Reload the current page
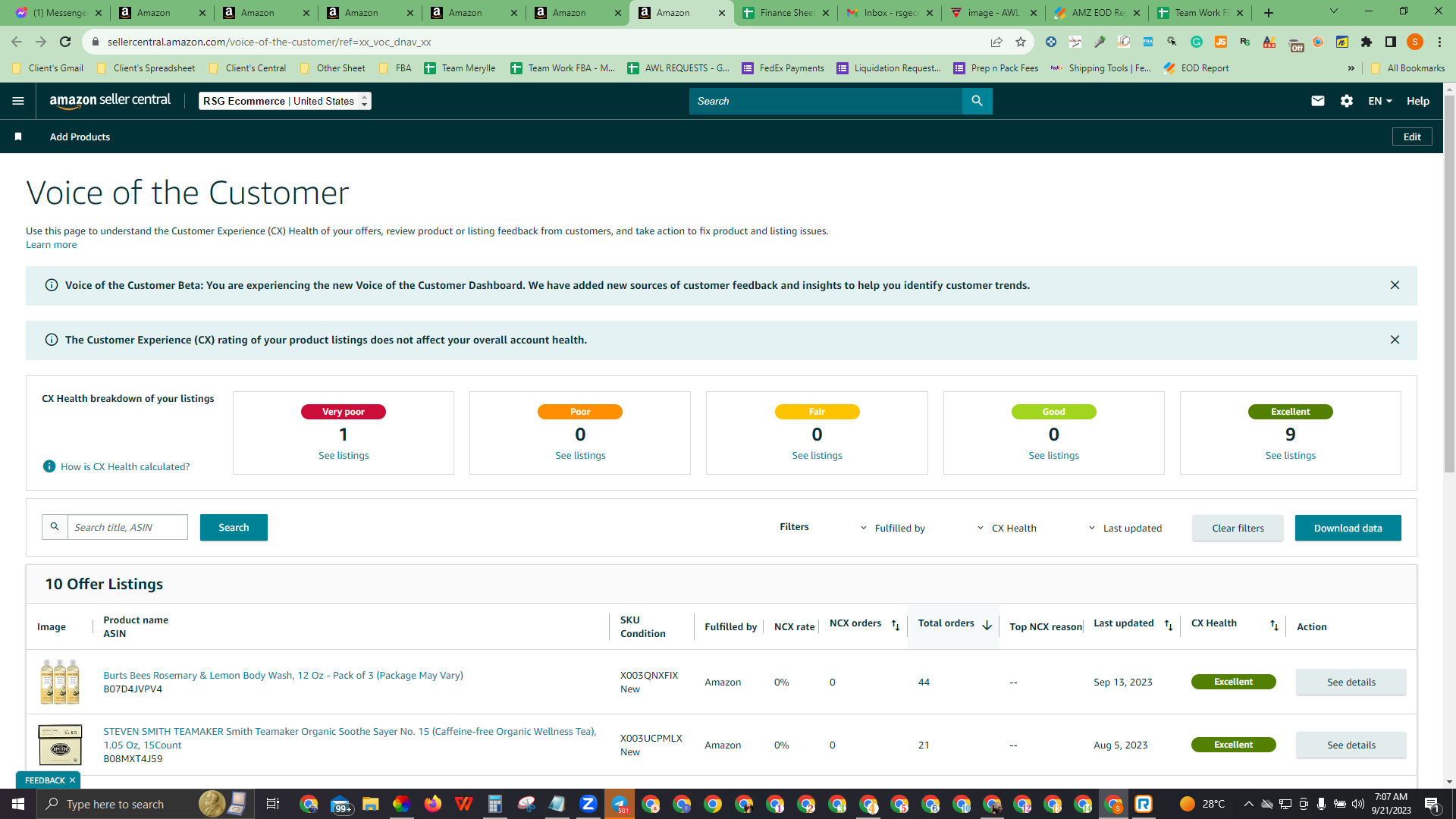1456x819 pixels. click(x=65, y=42)
